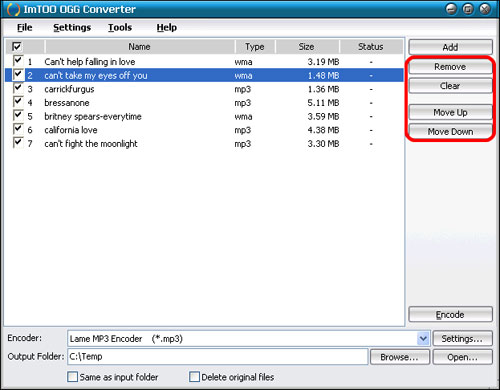Click the Move Down button
500x390 pixels.
[450, 132]
